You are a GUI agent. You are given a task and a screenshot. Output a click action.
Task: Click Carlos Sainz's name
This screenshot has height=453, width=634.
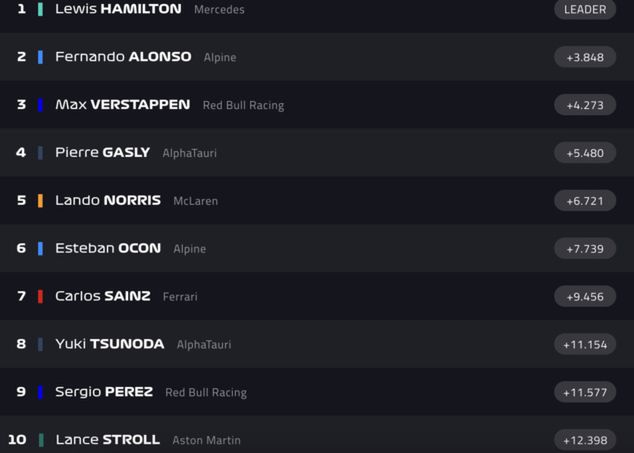click(x=103, y=297)
